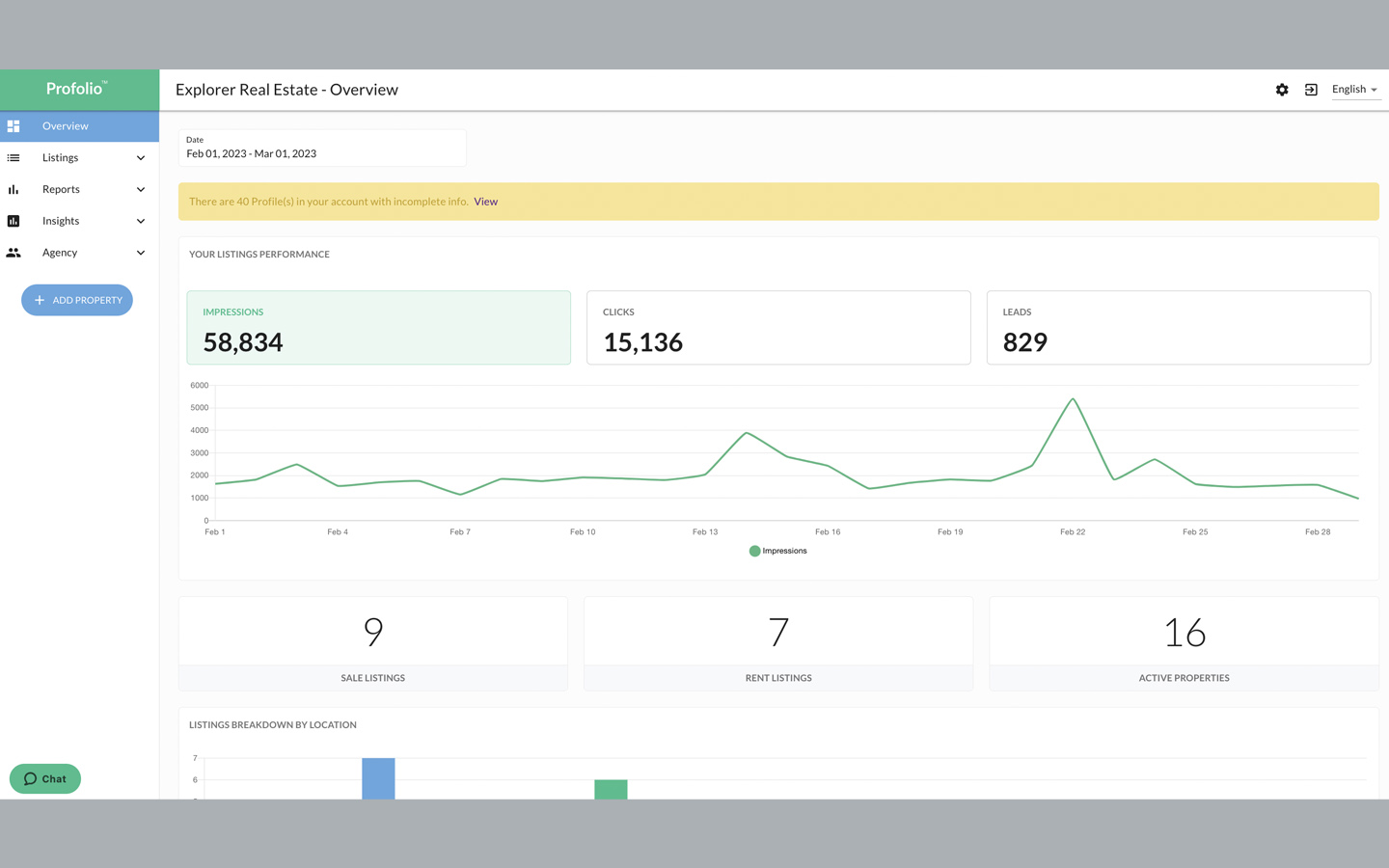Toggle the Impressions series in the chart legend
This screenshot has height=868, width=1389.
coord(777,550)
